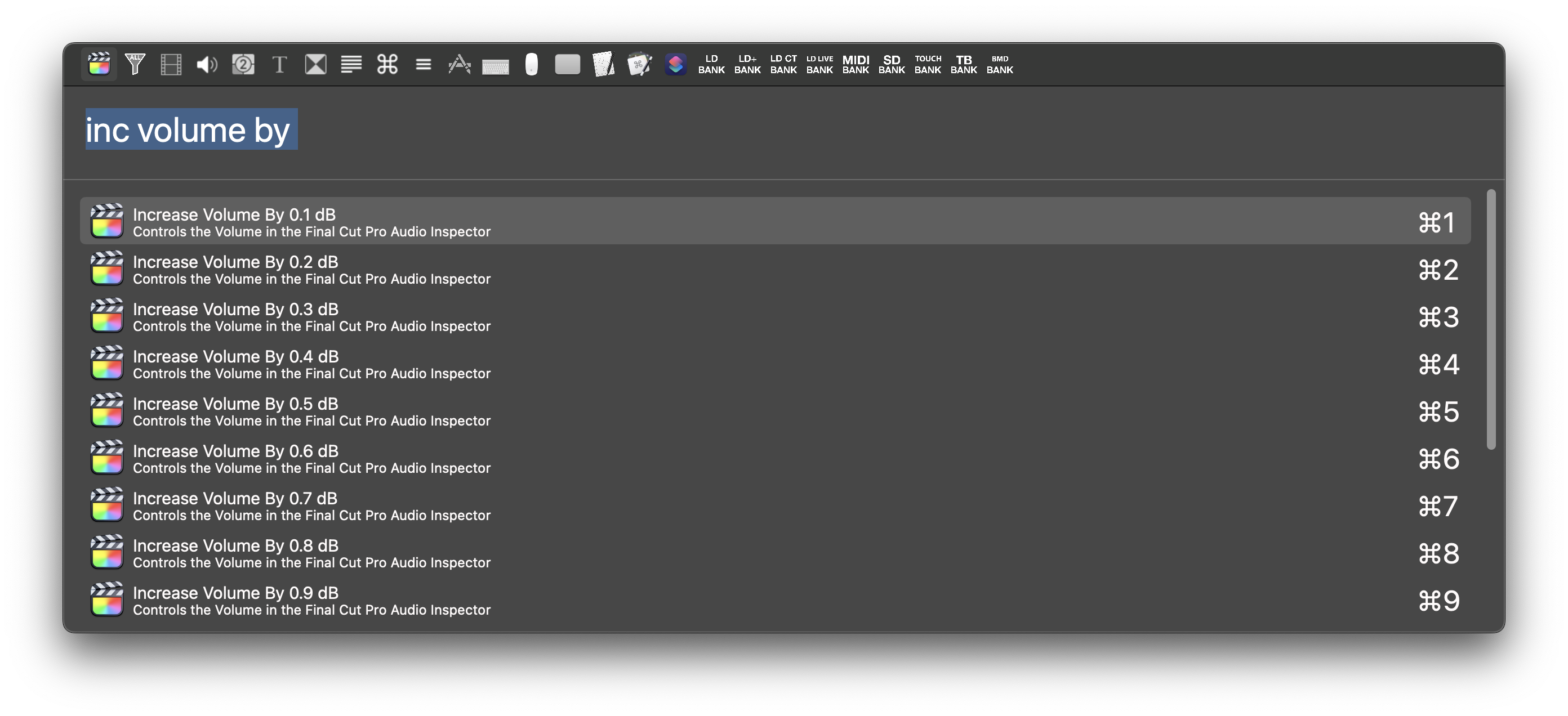Select the LD BANK toolbar item
The height and width of the screenshot is (716, 1568).
tap(711, 64)
